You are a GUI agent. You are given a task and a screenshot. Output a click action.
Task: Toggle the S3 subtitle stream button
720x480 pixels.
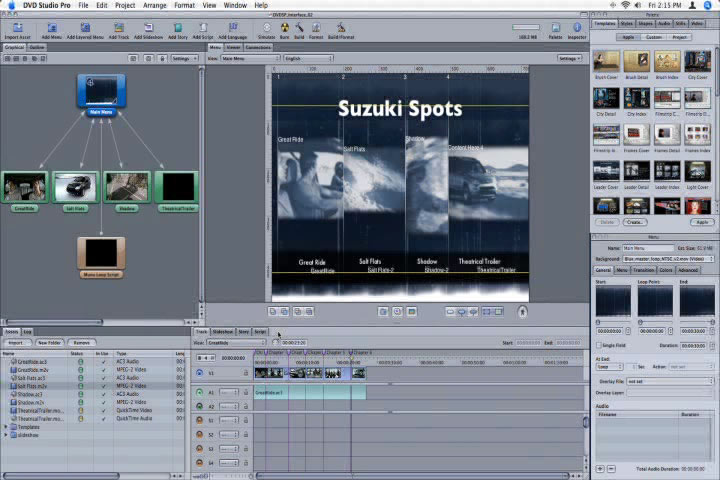199,448
